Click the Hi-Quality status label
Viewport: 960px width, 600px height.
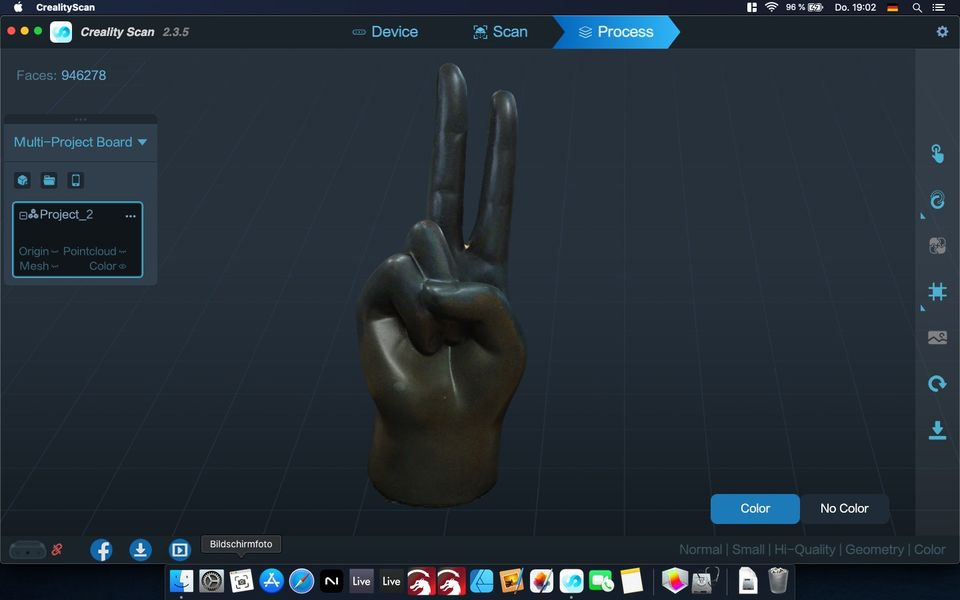click(x=804, y=550)
